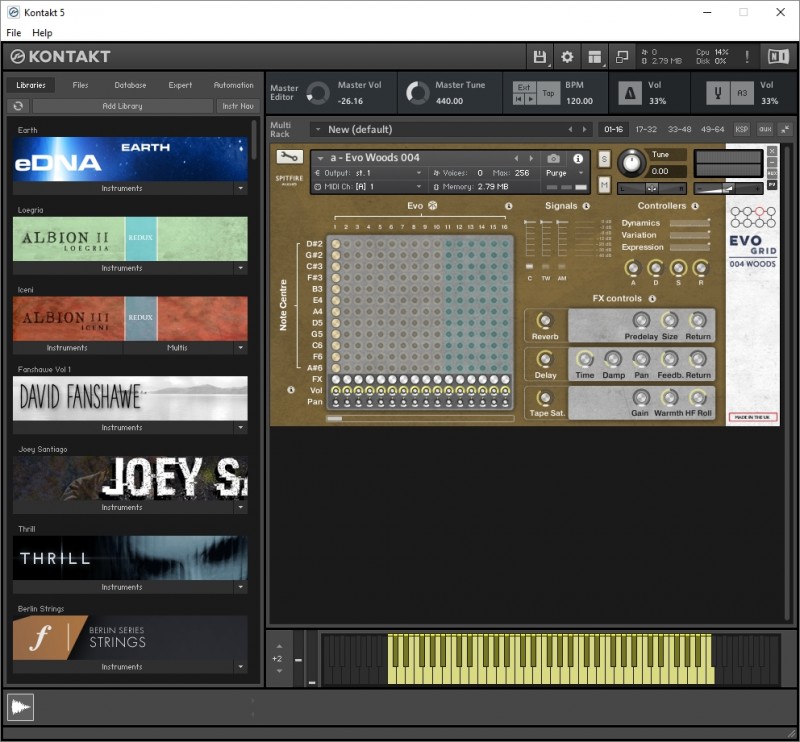Switch to the Database tab
The width and height of the screenshot is (800, 742).
click(x=130, y=85)
